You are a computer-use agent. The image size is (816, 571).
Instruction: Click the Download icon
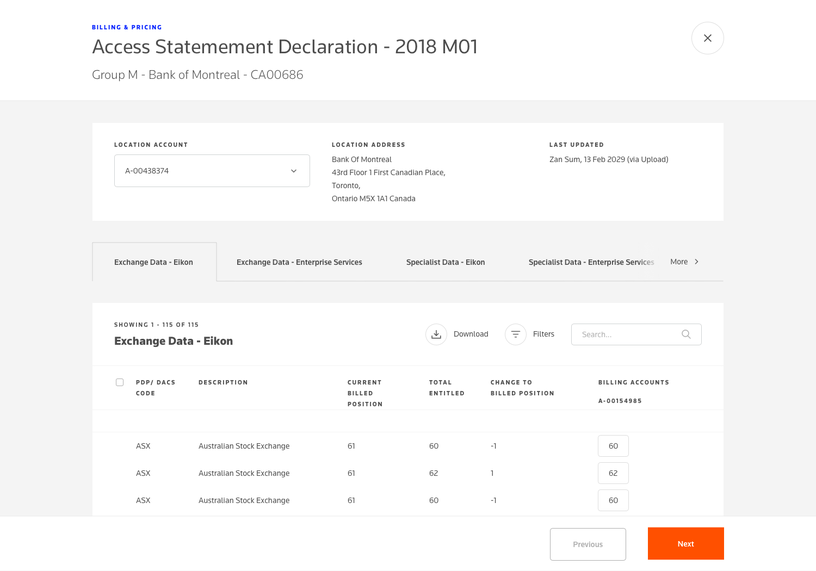coord(436,334)
